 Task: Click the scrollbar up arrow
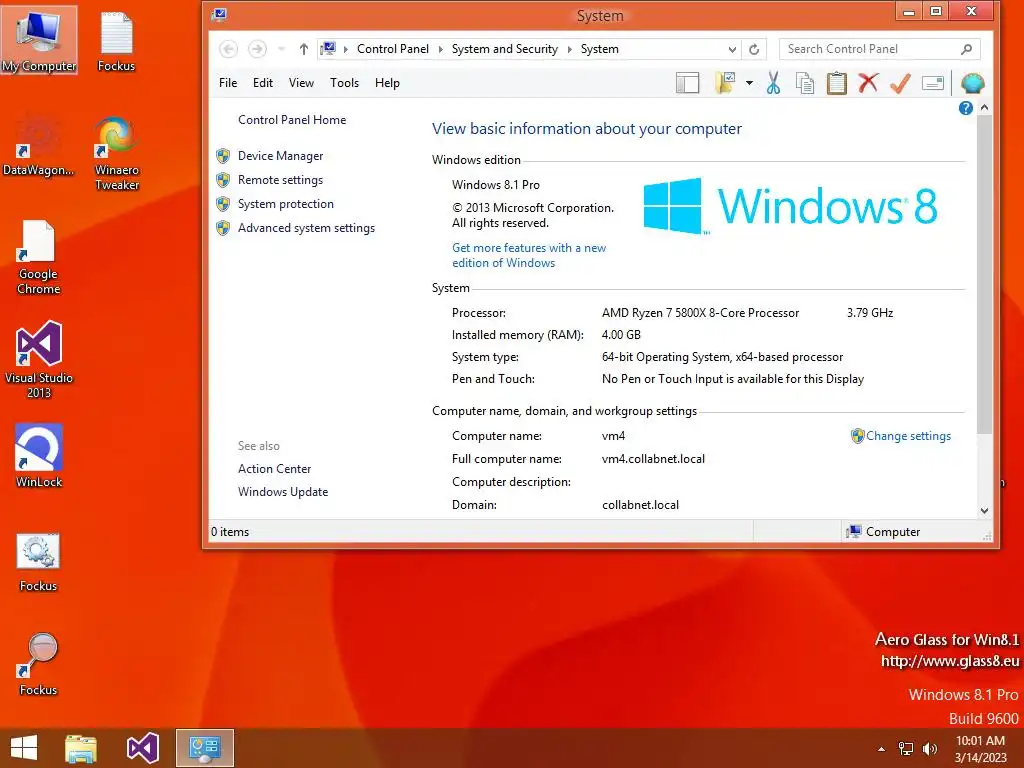(984, 107)
